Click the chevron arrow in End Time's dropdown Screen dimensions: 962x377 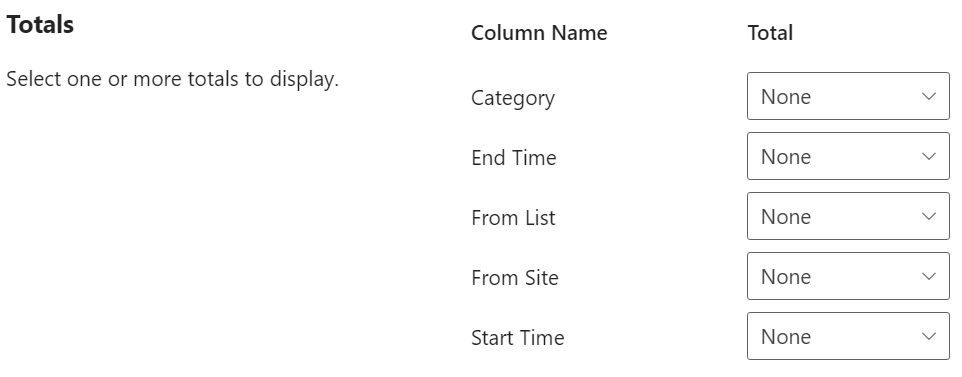(929, 157)
